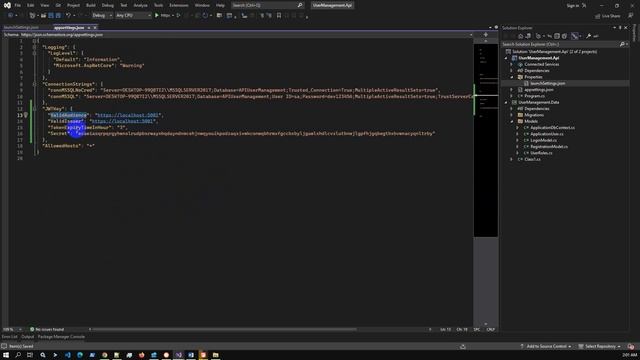Image resolution: width=640 pixels, height=360 pixels.
Task: Click the lightbulb quick actions icon on line 13
Action: 26,115
